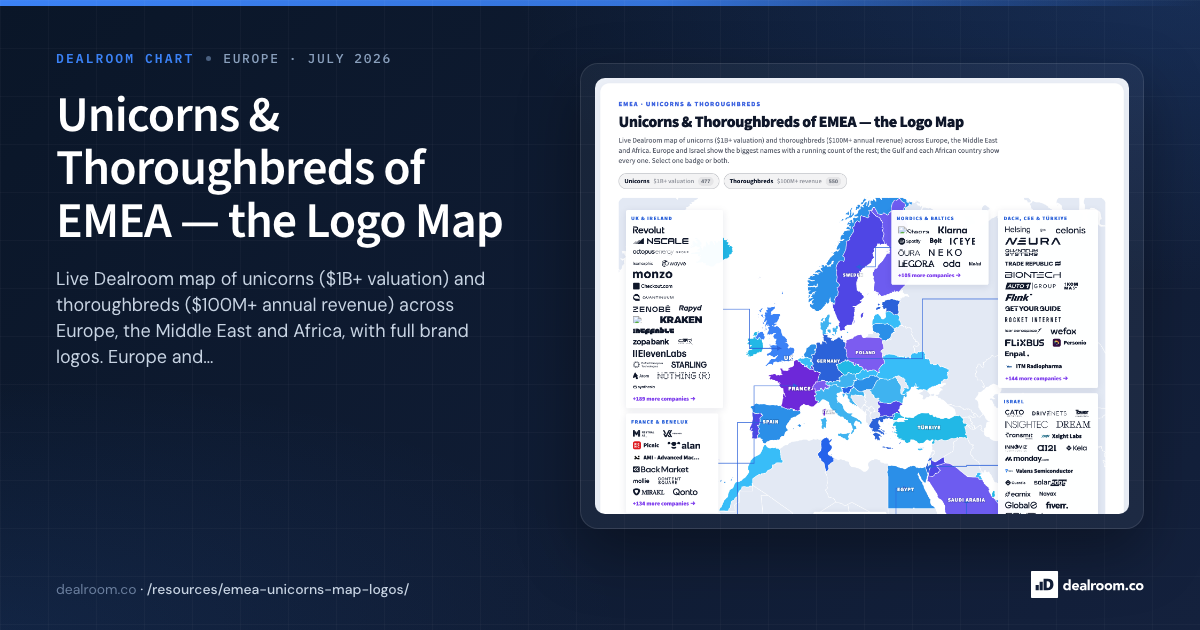This screenshot has width=1200, height=630.
Task: Click the STARLING logo
Action: pyautogui.click(x=689, y=365)
